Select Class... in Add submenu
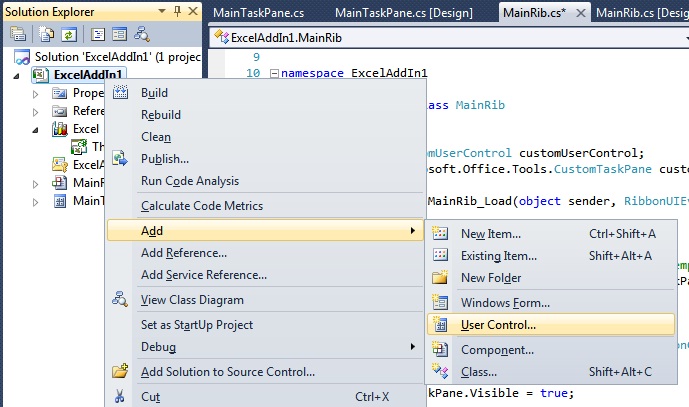 551,372
